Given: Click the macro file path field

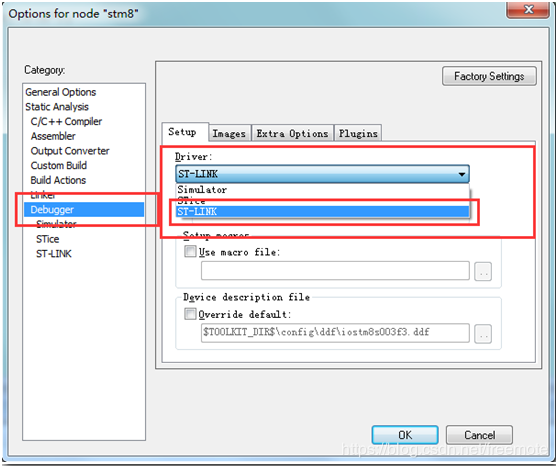Looking at the screenshot, I should tap(335, 271).
